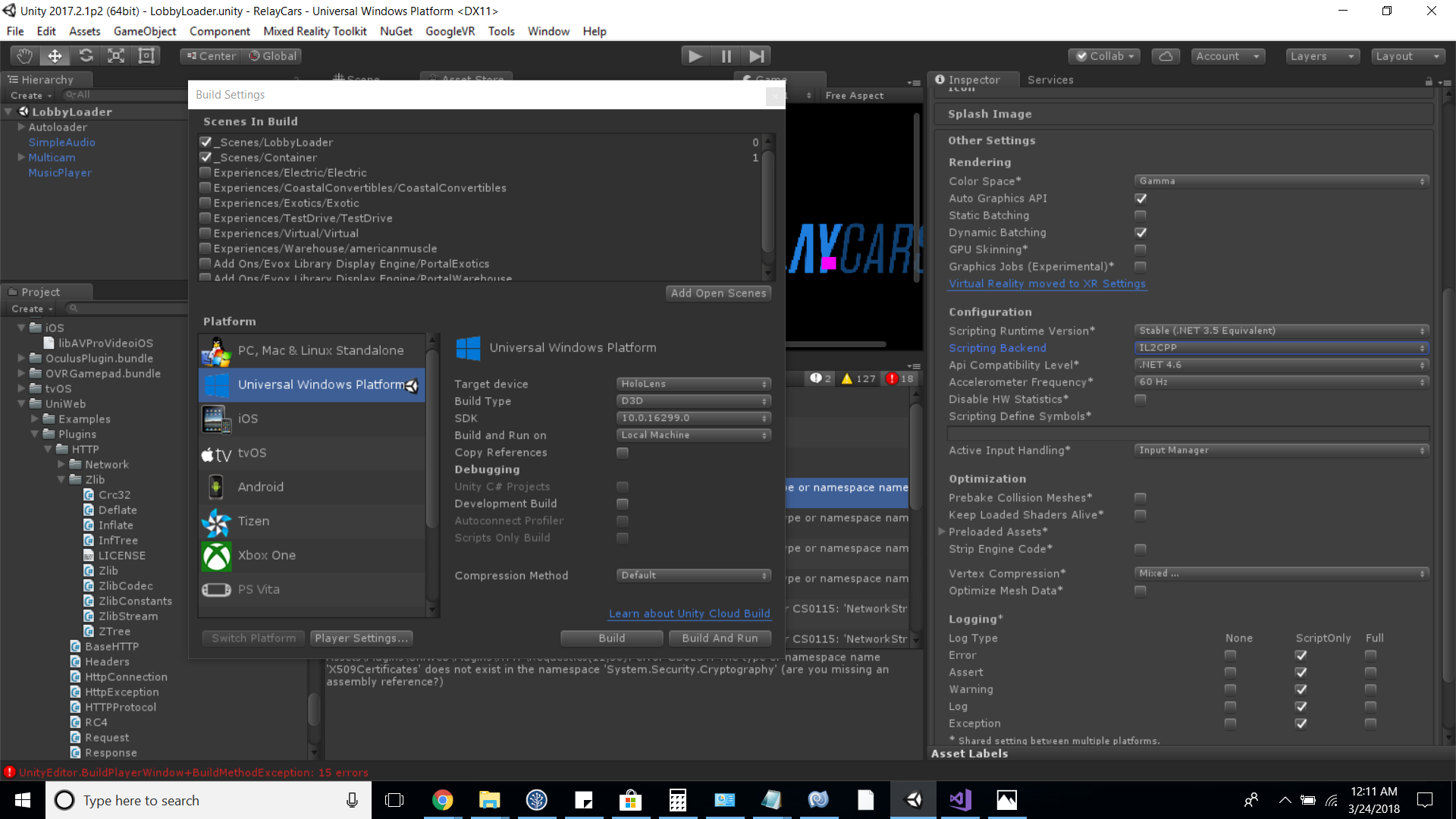
Task: Check the Experiences/Exotics/Exotic scene
Action: coord(205,202)
